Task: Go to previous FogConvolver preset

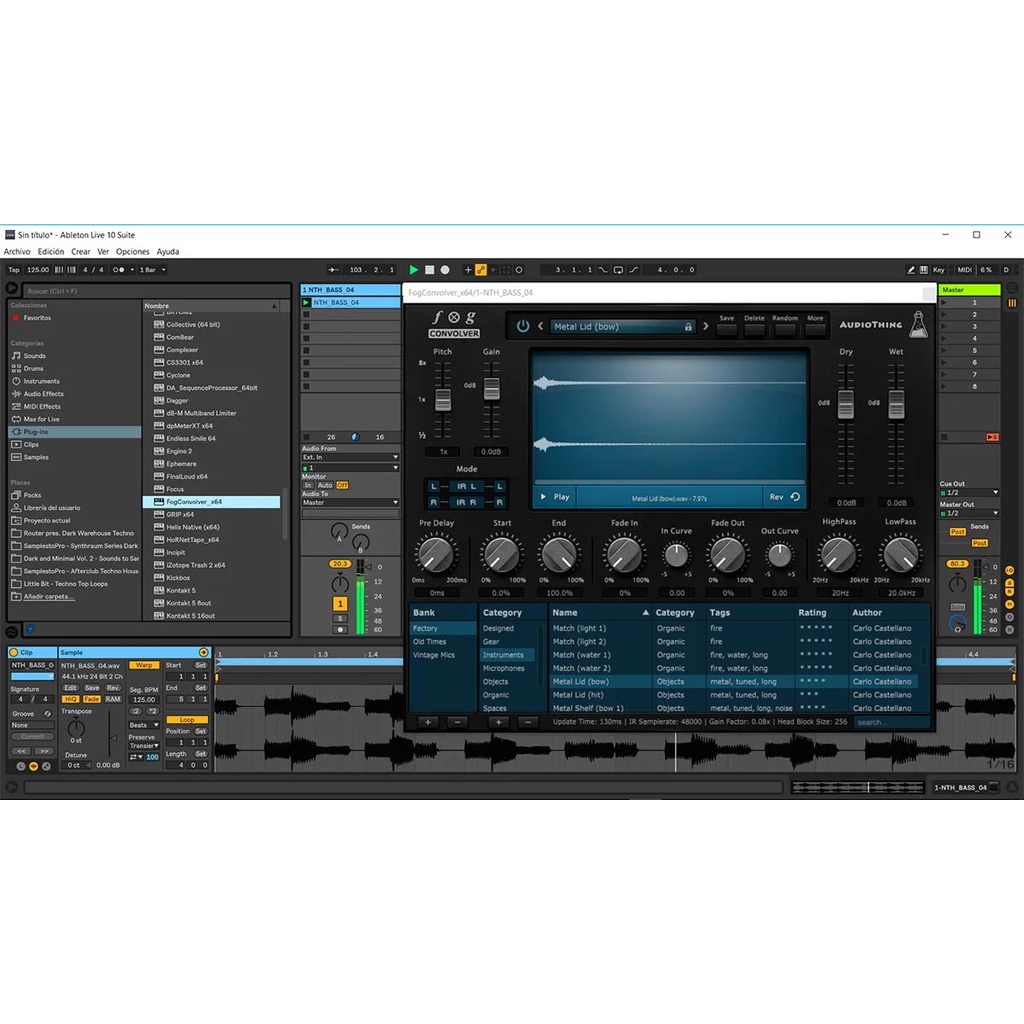Action: click(x=540, y=326)
